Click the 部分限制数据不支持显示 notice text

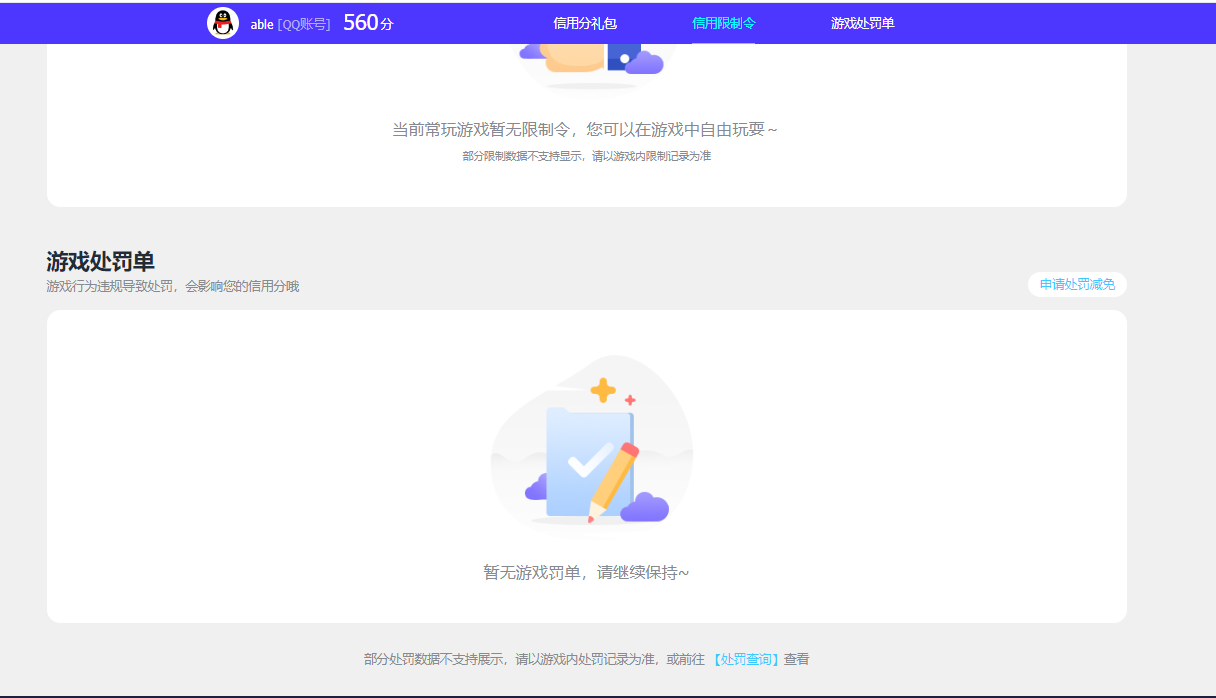click(589, 156)
